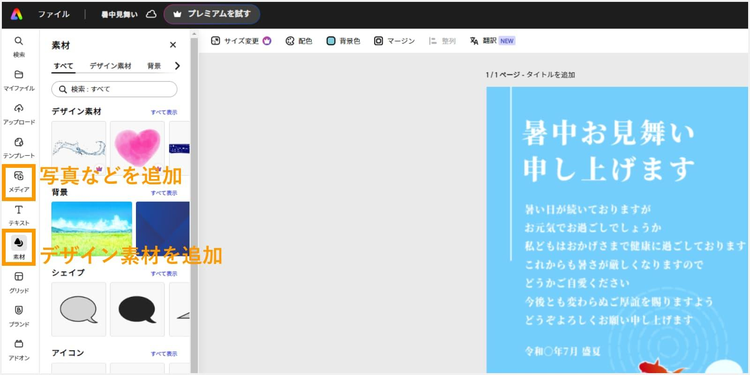Image resolution: width=750 pixels, height=375 pixels.
Task: Switch to the デザイン素材 tab
Action: [x=110, y=66]
